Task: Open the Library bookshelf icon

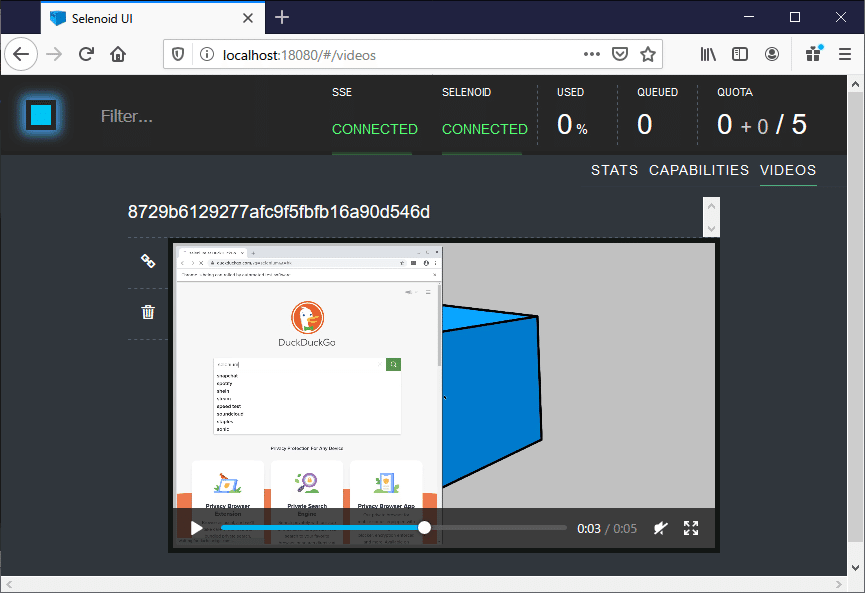Action: click(x=708, y=54)
